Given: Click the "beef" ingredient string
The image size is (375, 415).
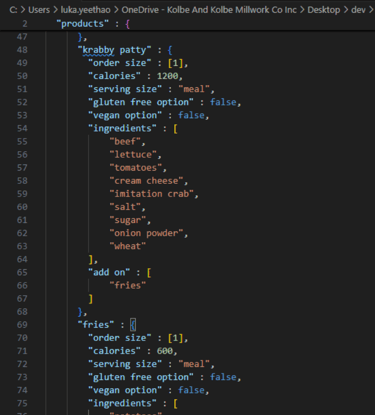Looking at the screenshot, I should pyautogui.click(x=125, y=141).
